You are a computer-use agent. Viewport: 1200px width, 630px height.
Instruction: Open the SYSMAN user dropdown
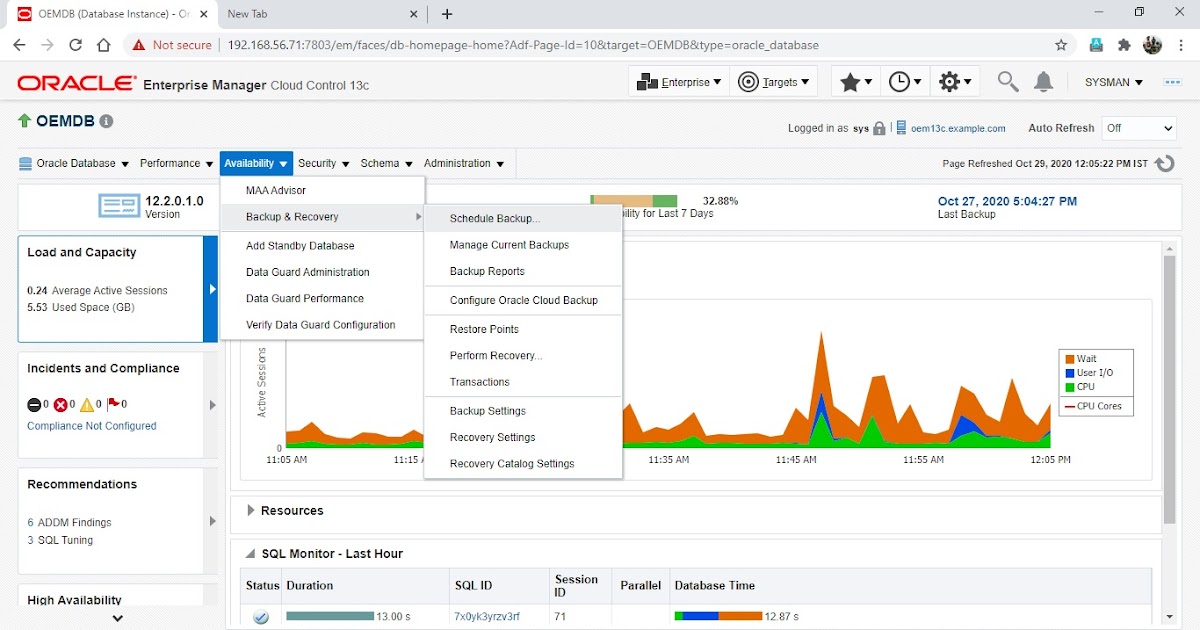1111,82
